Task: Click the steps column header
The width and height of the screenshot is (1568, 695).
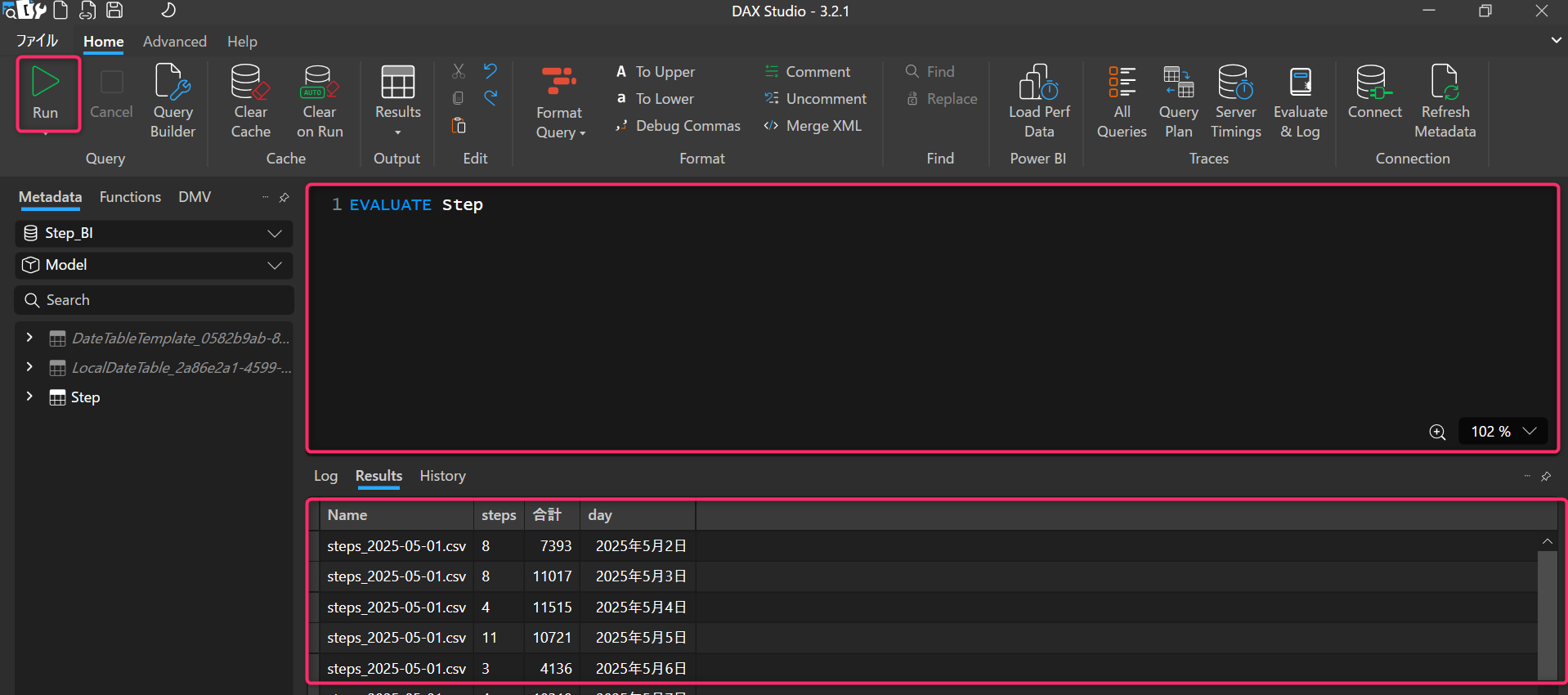Action: tap(499, 515)
